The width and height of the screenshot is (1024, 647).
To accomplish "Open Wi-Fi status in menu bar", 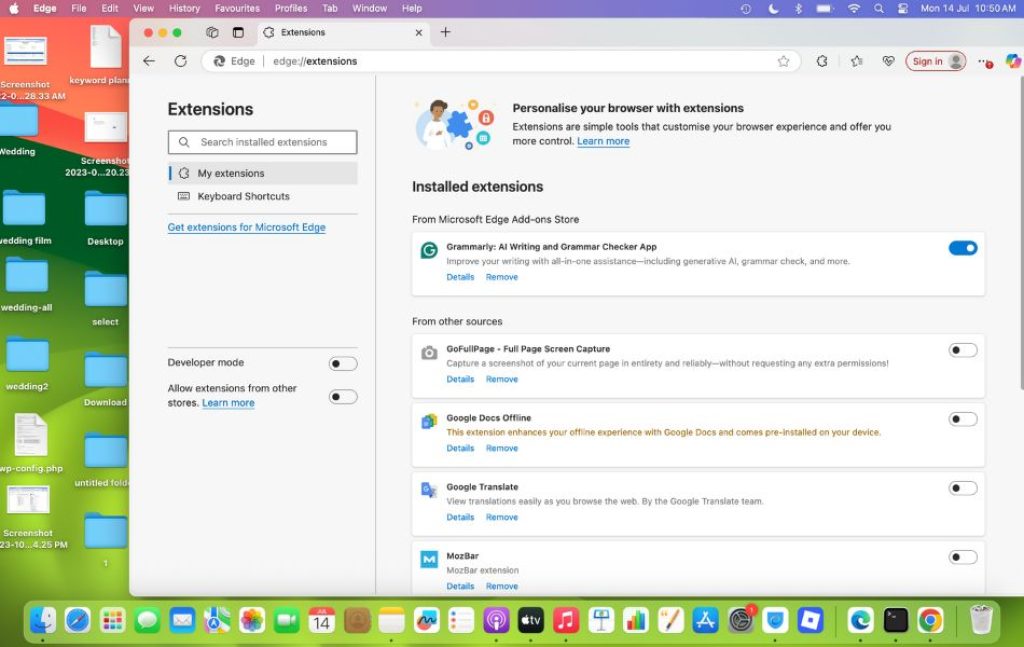I will tap(854, 8).
